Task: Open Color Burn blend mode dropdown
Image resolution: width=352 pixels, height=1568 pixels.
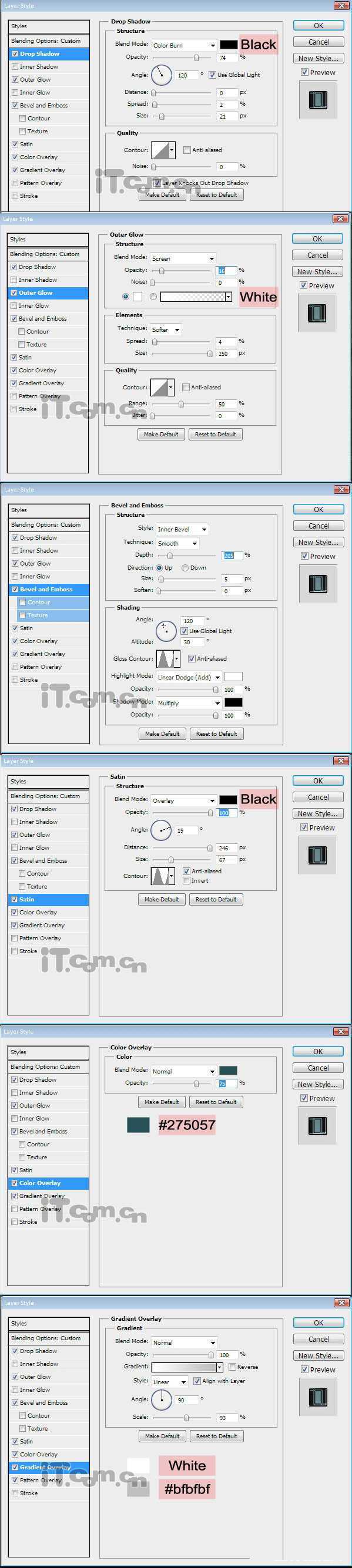Action: 184,45
